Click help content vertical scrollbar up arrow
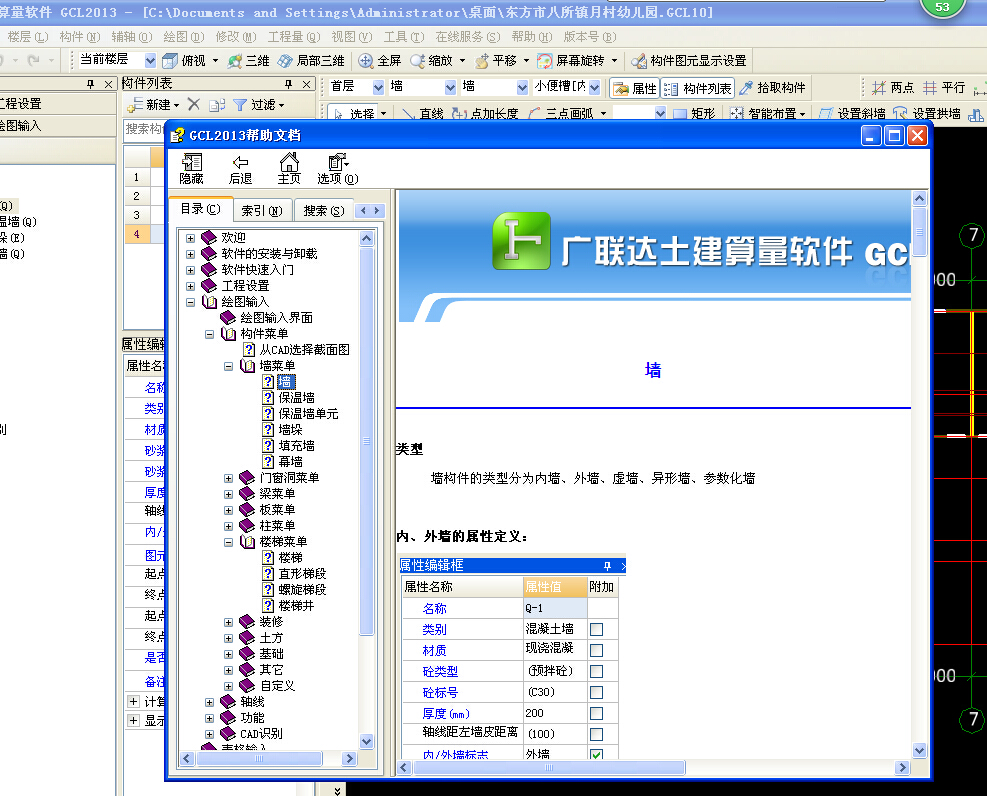The width and height of the screenshot is (987, 796). (919, 198)
